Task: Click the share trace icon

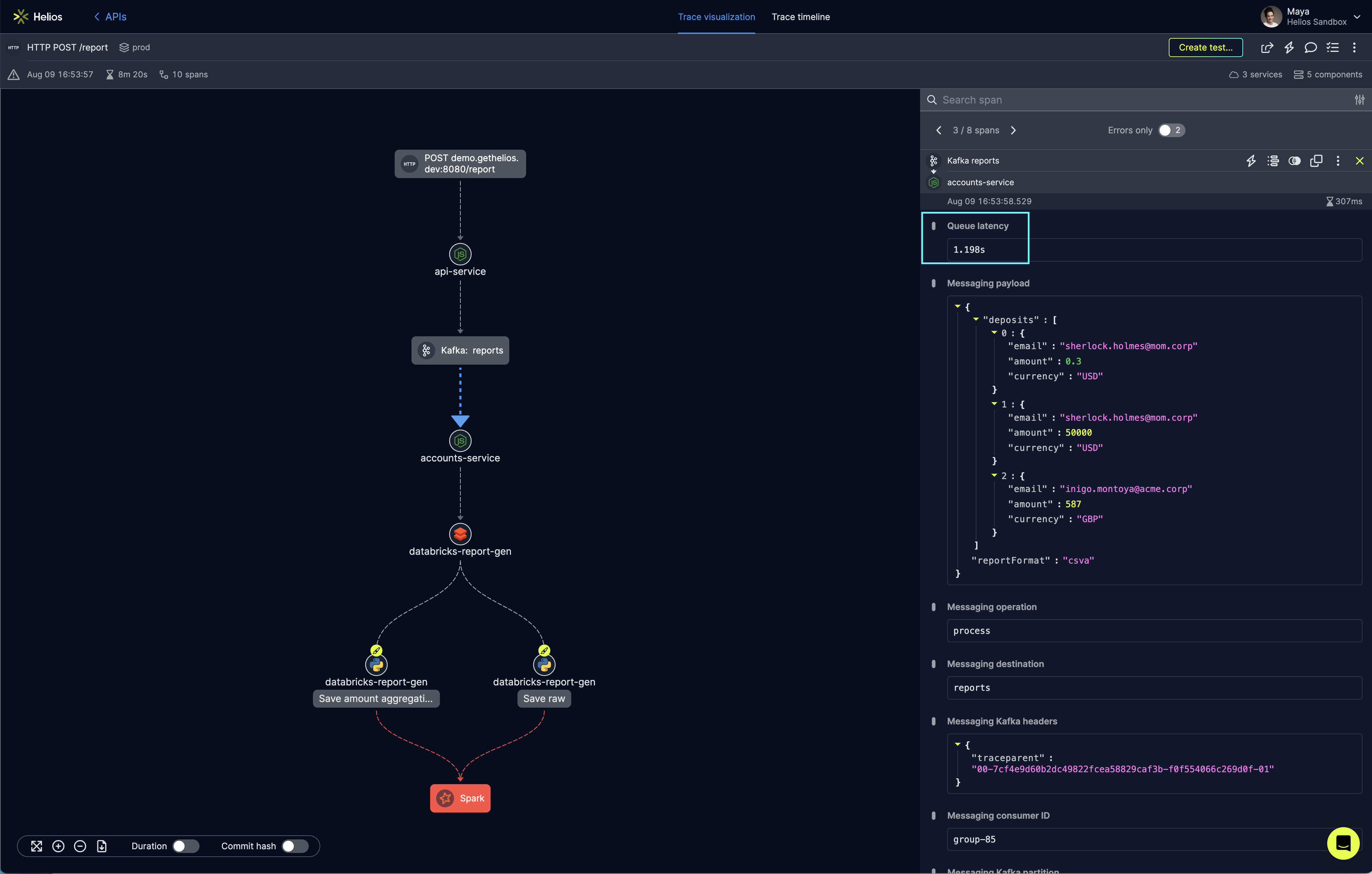Action: pos(1266,48)
